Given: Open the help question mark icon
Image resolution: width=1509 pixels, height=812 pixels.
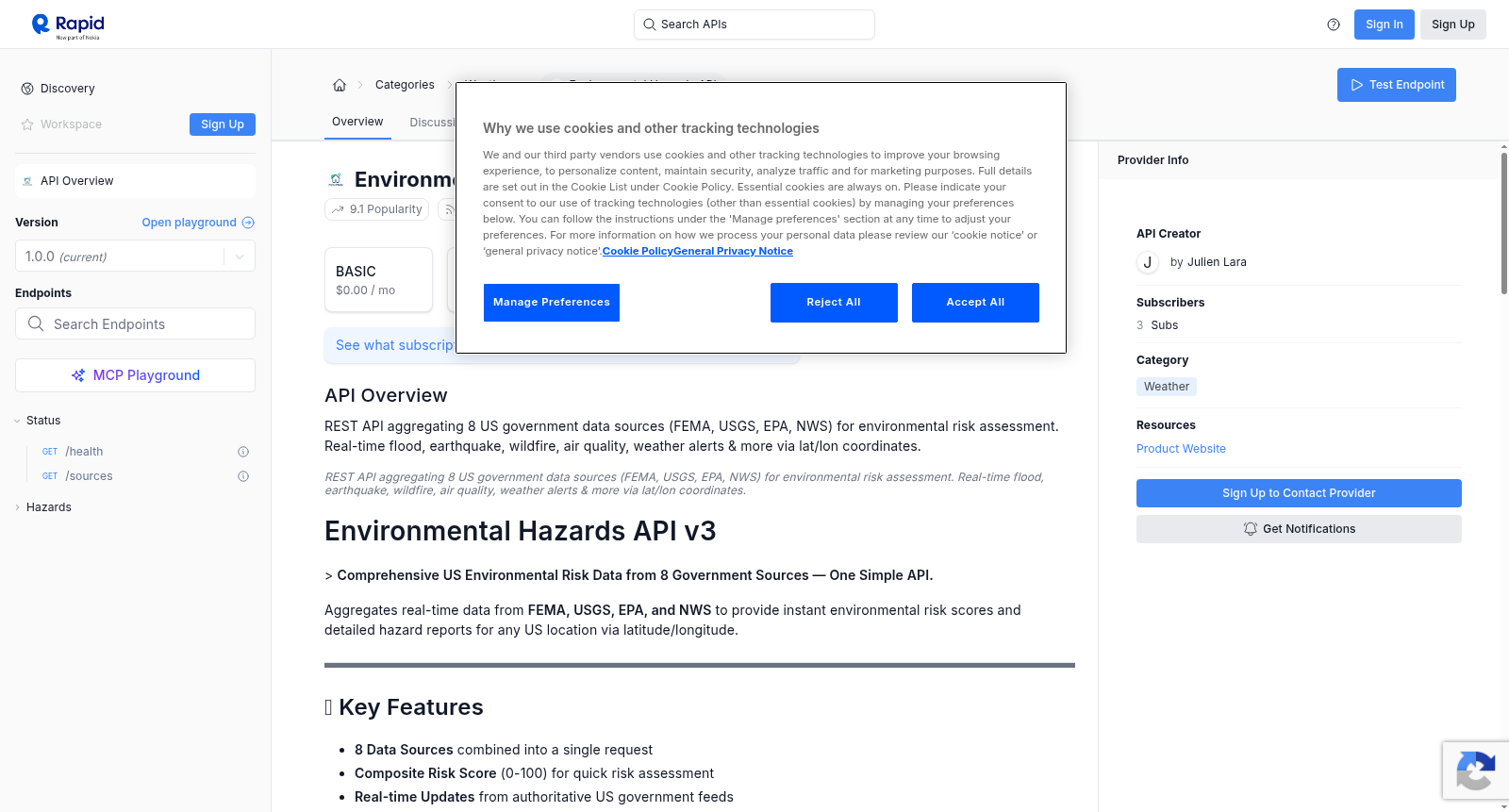Looking at the screenshot, I should pos(1334,25).
